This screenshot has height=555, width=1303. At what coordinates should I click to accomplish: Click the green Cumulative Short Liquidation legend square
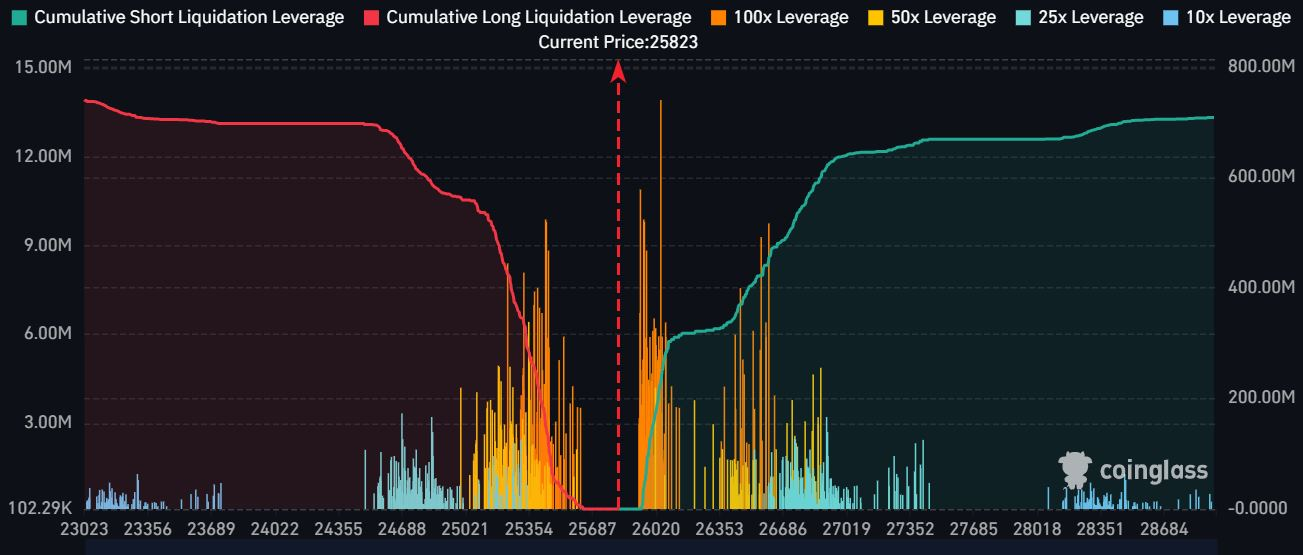19,17
